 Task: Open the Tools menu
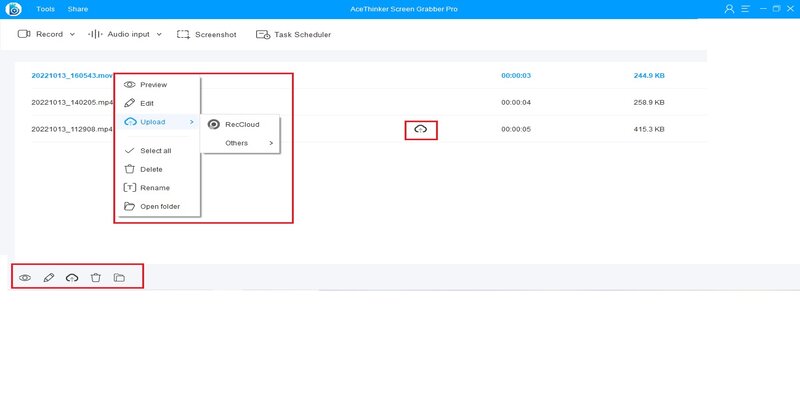click(x=46, y=9)
